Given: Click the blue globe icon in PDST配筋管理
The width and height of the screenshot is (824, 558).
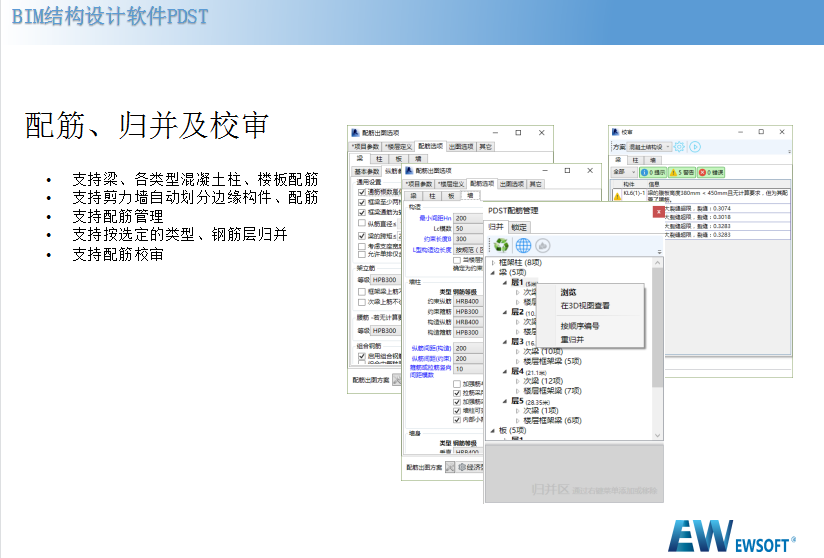Looking at the screenshot, I should (523, 245).
